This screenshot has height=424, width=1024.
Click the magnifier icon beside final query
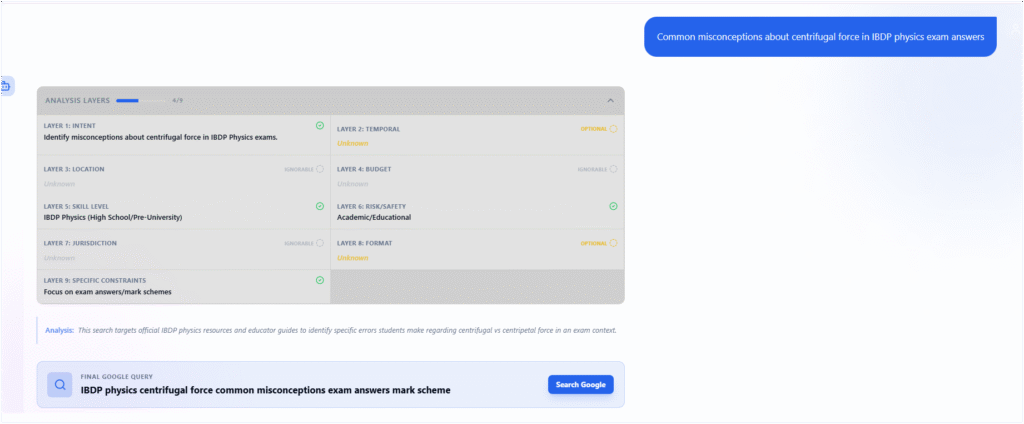pos(59,384)
